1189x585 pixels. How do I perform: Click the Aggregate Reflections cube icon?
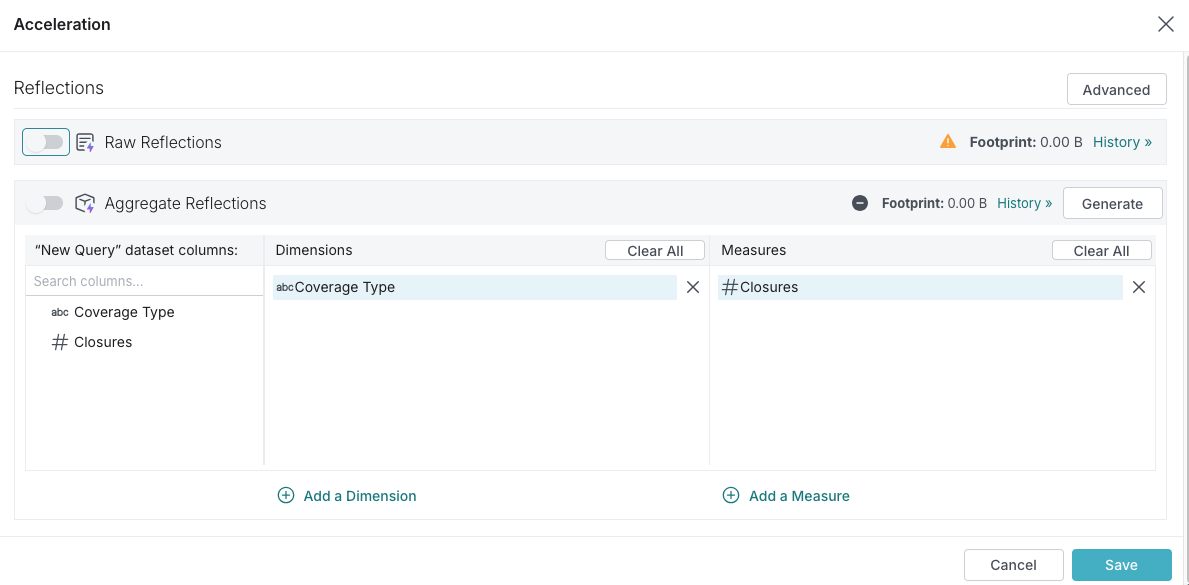[x=85, y=203]
